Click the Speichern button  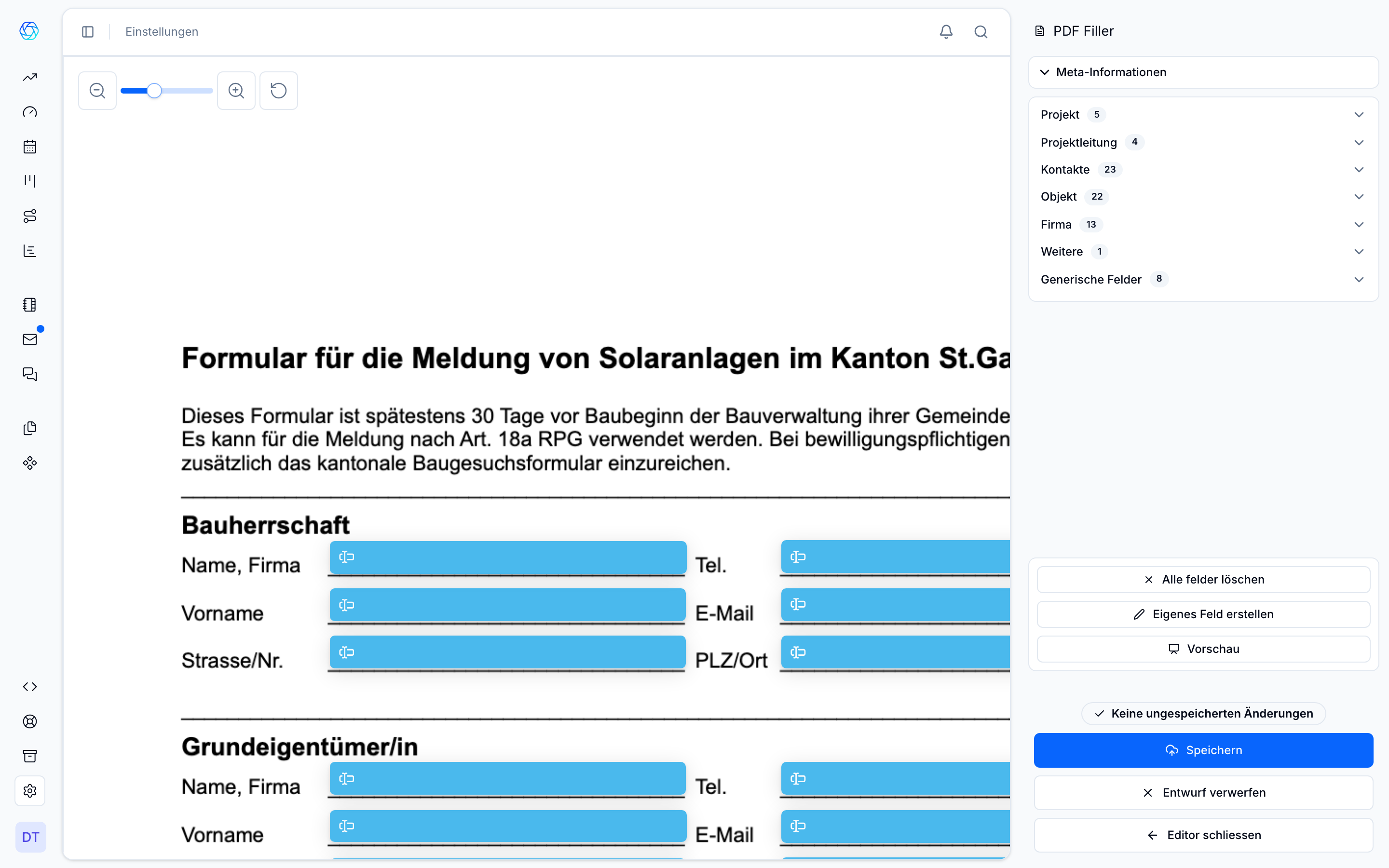click(1203, 750)
